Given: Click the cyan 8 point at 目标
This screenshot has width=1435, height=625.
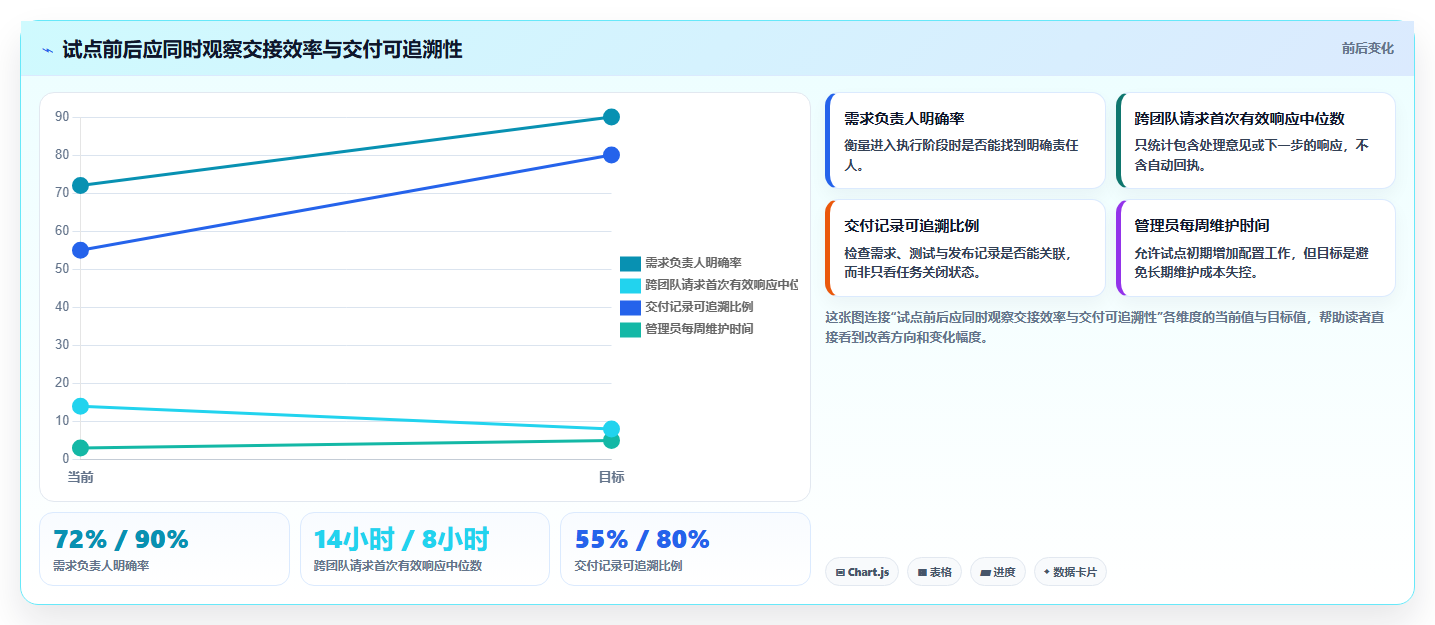Looking at the screenshot, I should click(611, 429).
